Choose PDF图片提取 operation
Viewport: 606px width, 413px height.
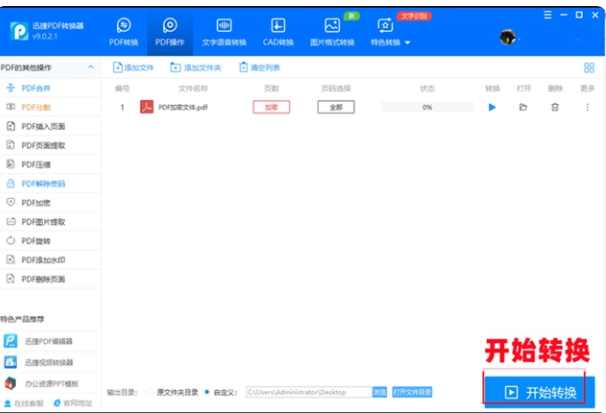tap(50, 222)
